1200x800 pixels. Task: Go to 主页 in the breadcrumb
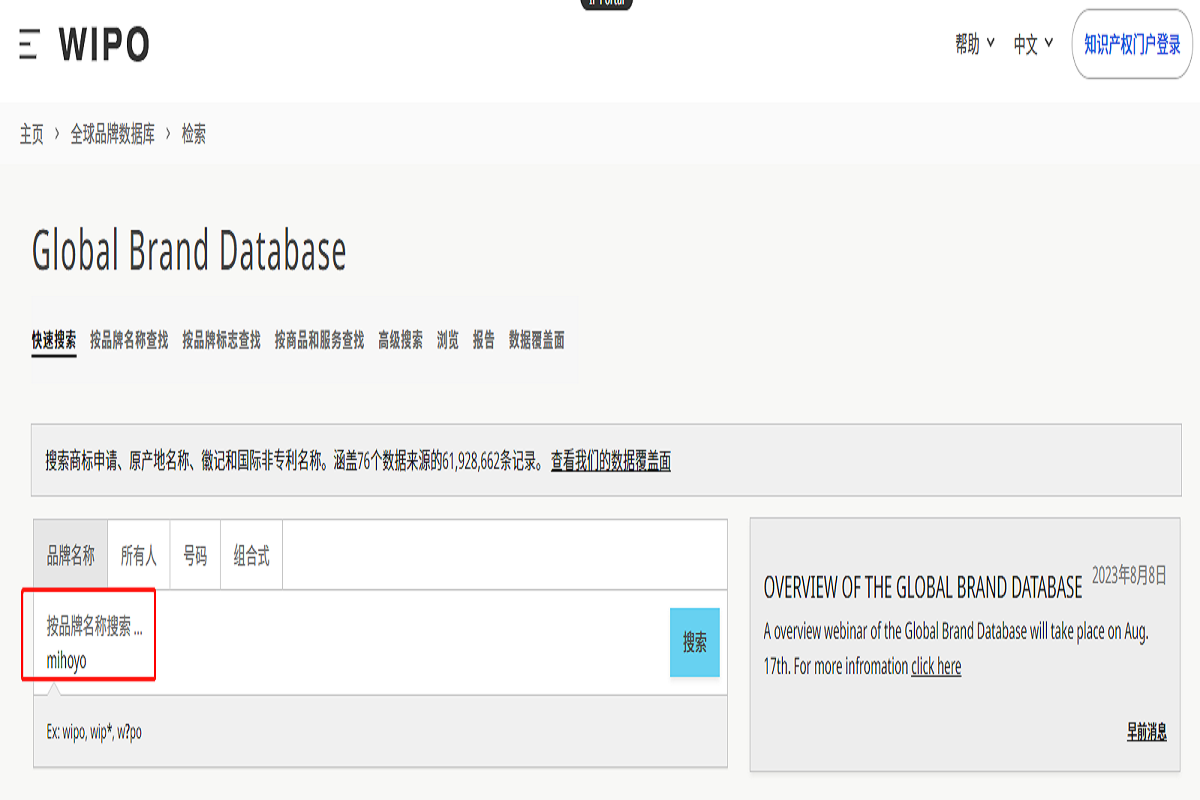pyautogui.click(x=32, y=134)
